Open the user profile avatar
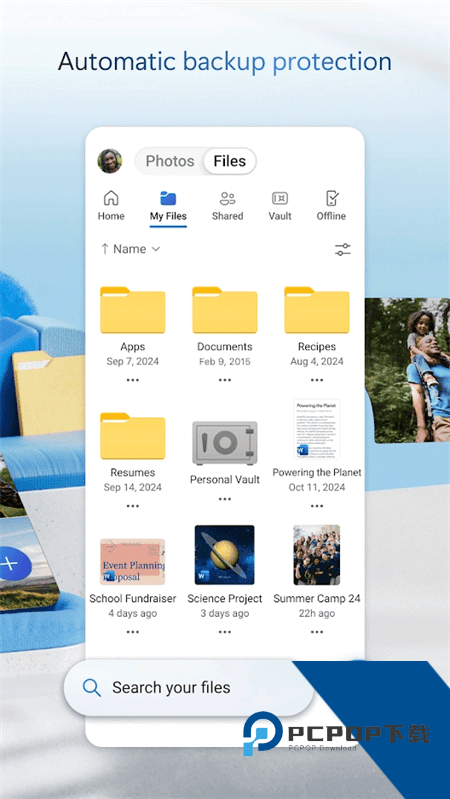Image resolution: width=450 pixels, height=799 pixels. tap(110, 161)
